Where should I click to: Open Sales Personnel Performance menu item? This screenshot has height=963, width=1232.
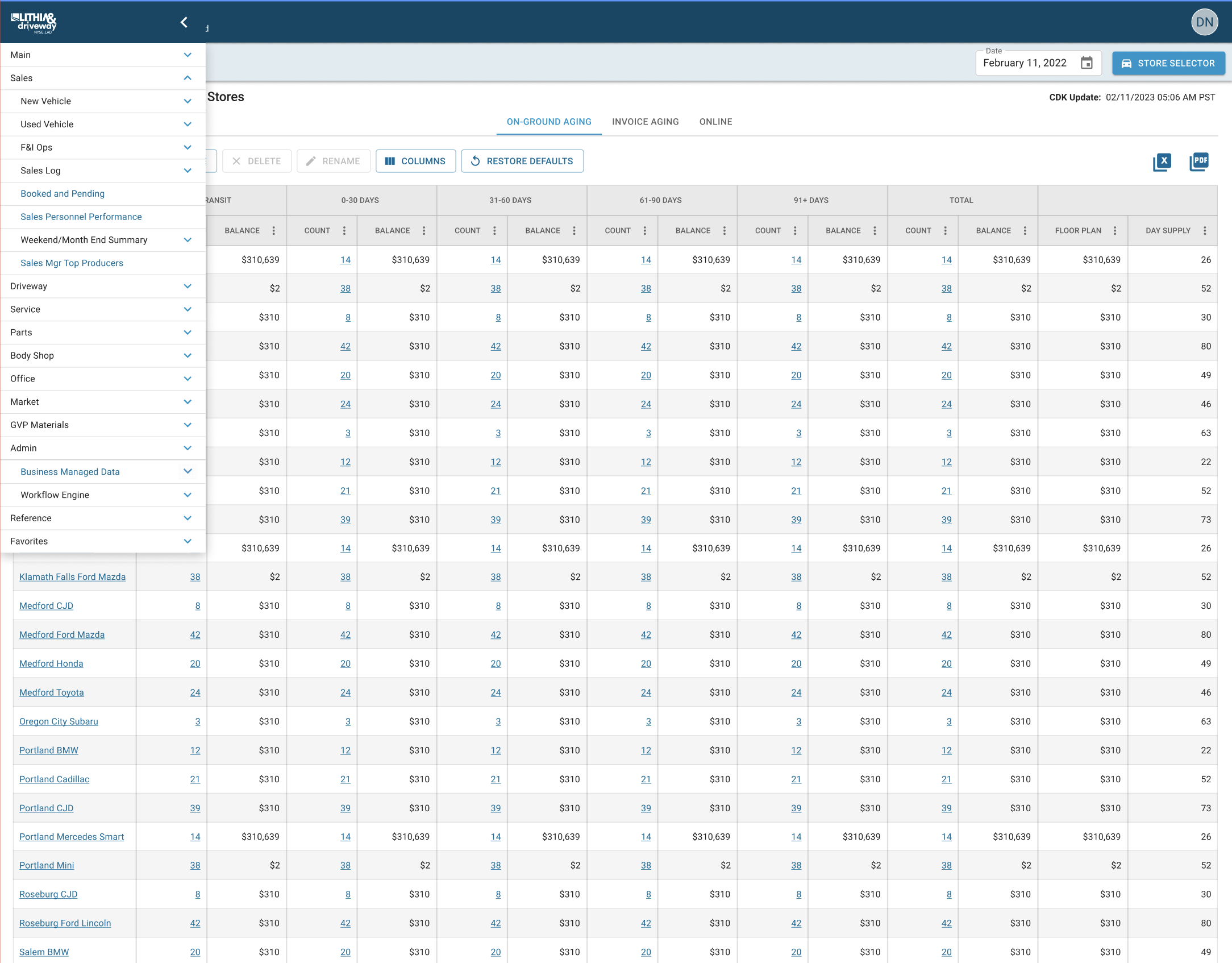tap(81, 217)
